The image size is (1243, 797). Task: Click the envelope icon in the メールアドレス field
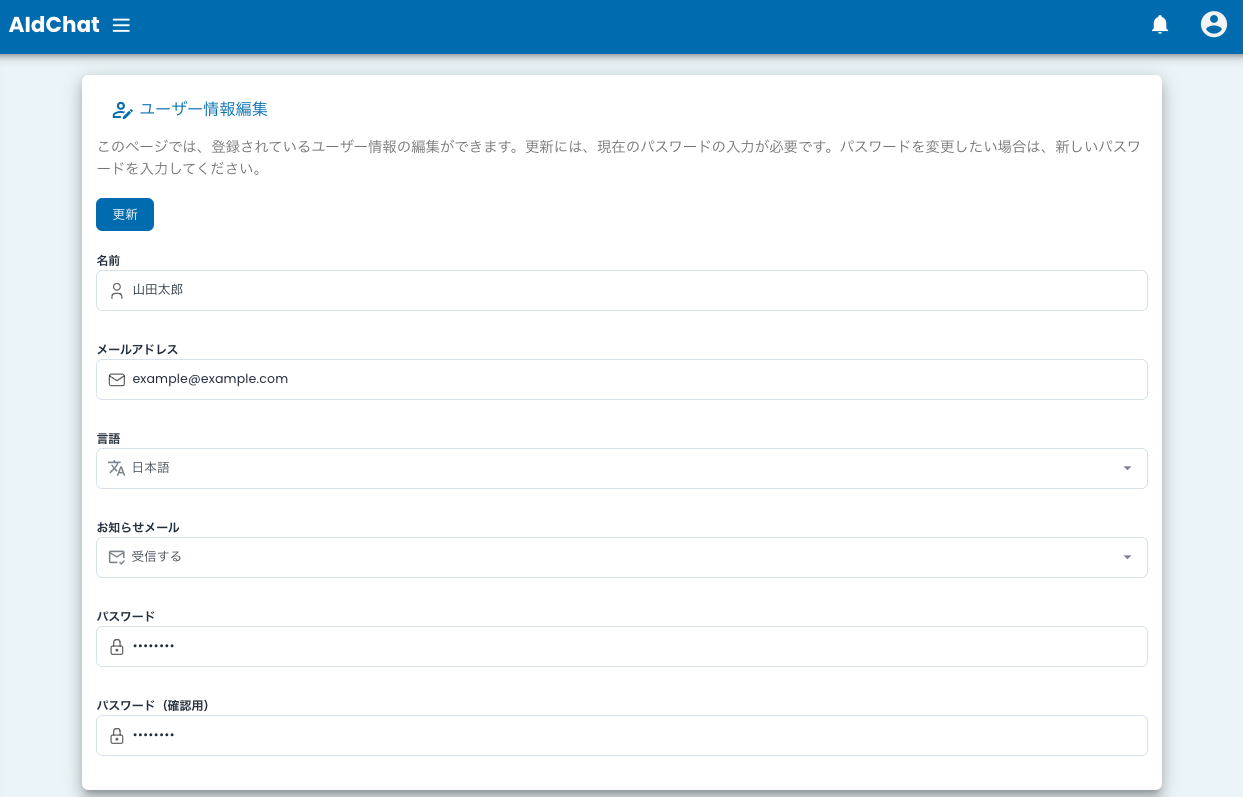tap(116, 379)
